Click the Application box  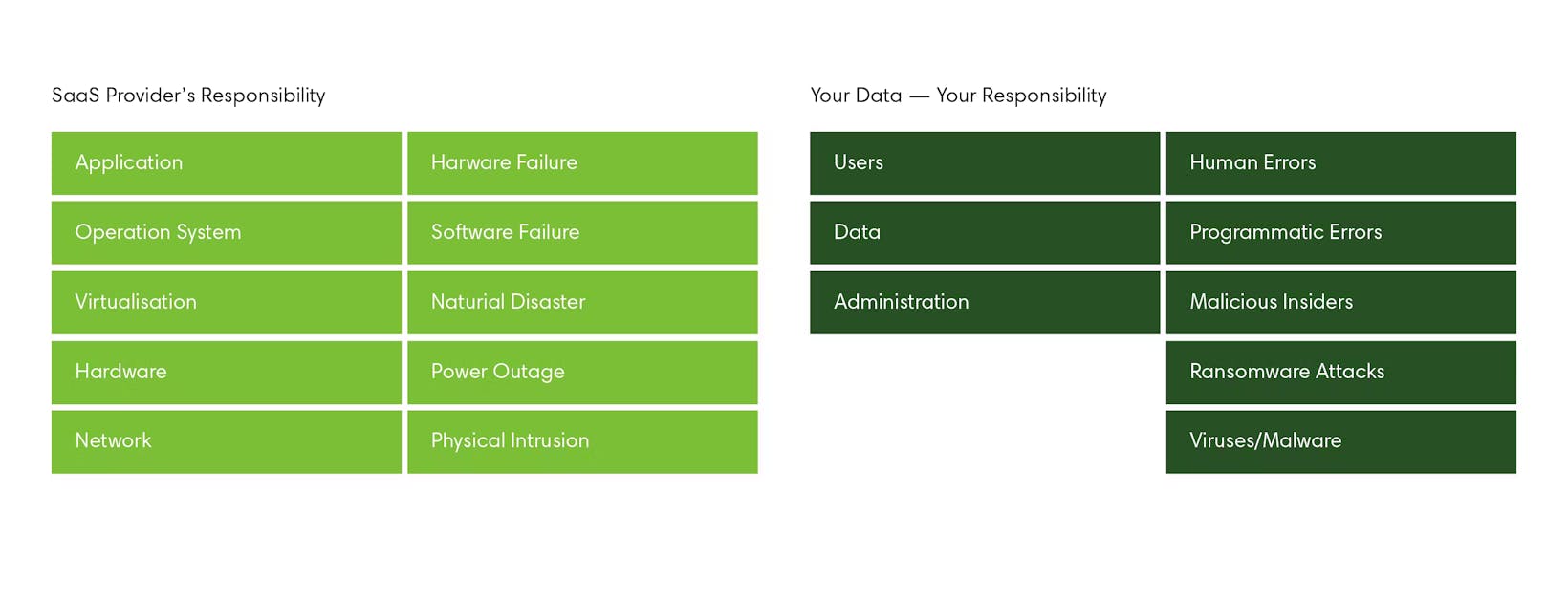tap(227, 163)
